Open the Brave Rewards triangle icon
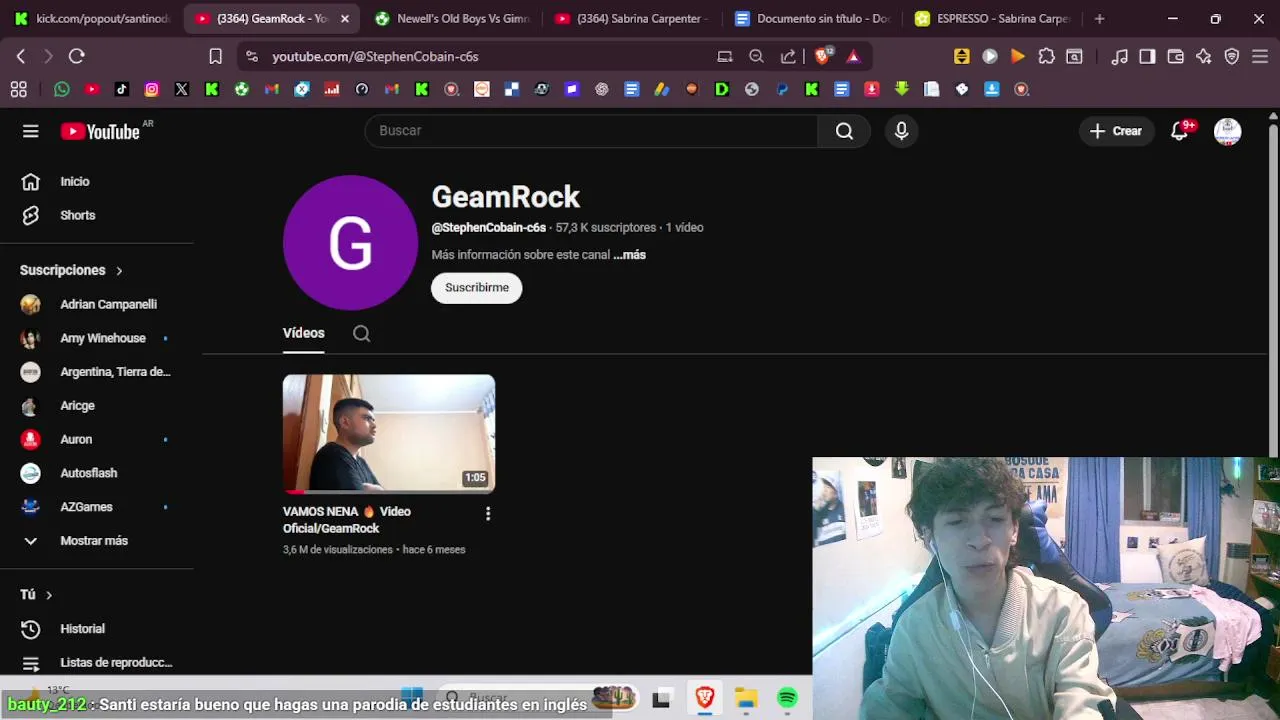The image size is (1280, 720). (x=853, y=56)
